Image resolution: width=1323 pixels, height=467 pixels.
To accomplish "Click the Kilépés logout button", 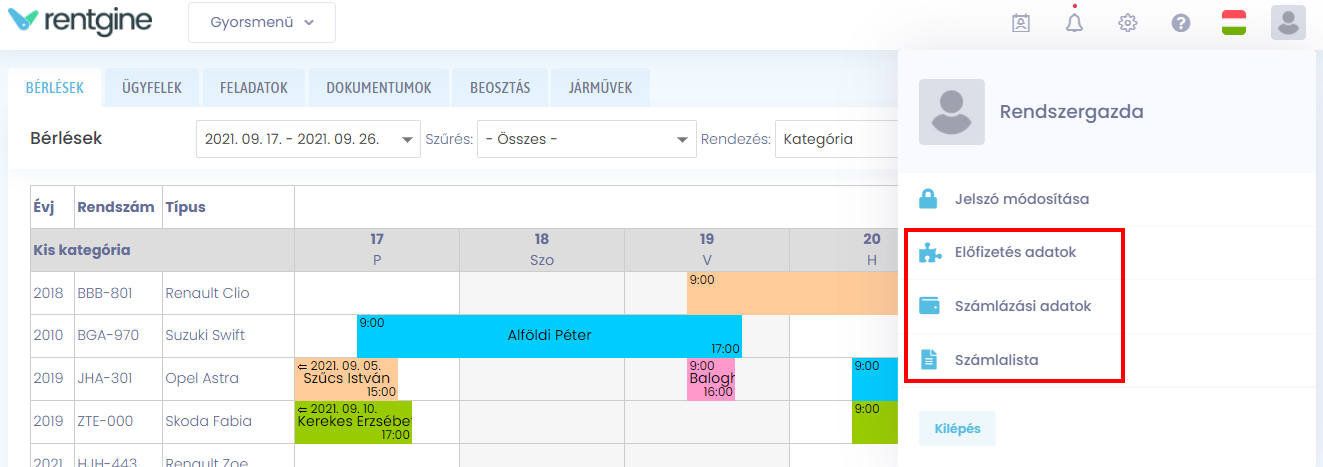I will tap(957, 429).
